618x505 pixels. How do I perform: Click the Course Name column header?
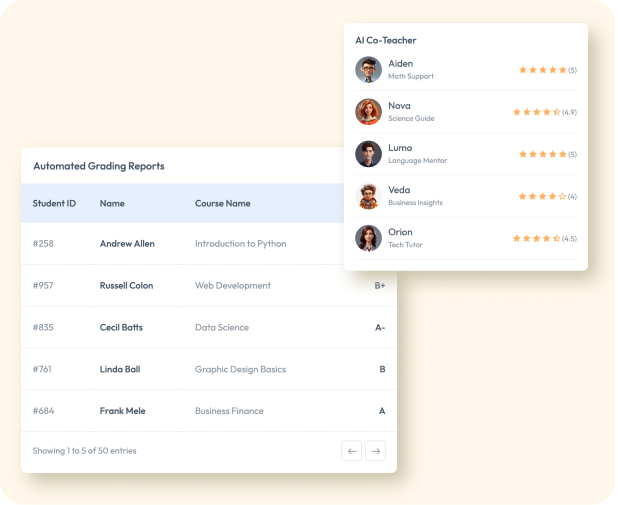pyautogui.click(x=222, y=203)
